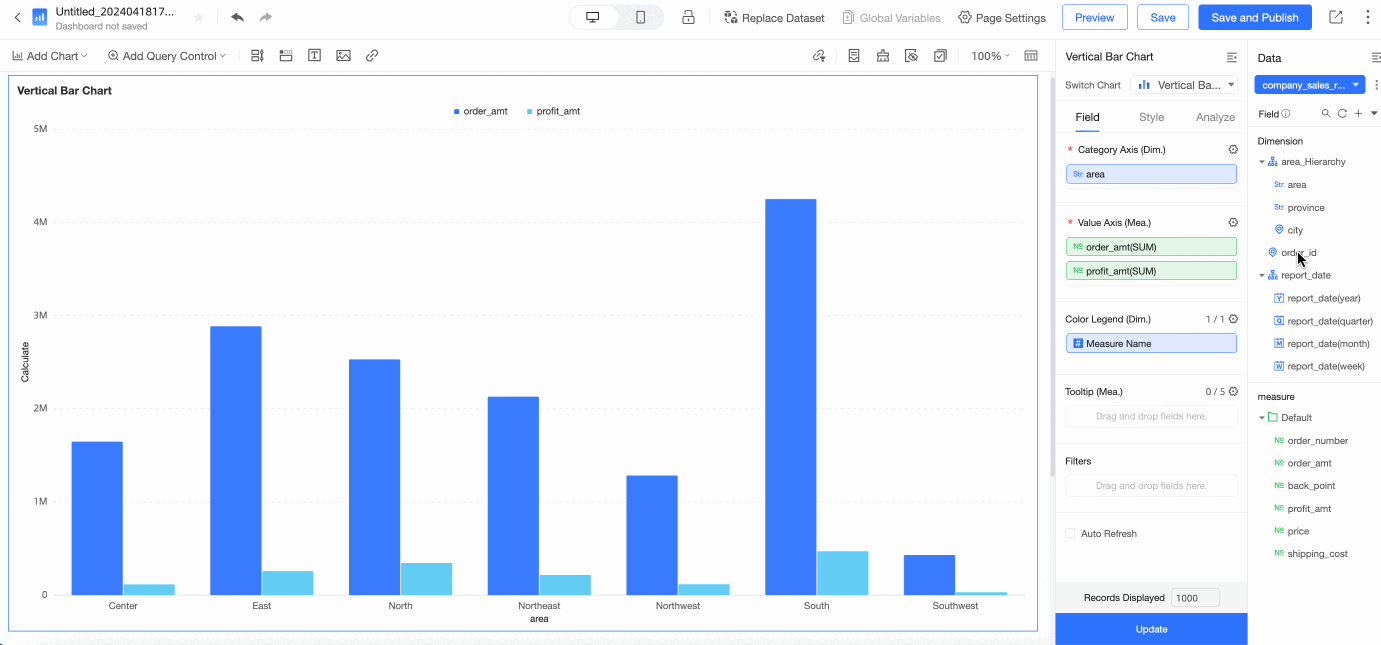Image resolution: width=1381 pixels, height=645 pixels.
Task: Open the company_sales dataset dropdown
Action: 1310,85
